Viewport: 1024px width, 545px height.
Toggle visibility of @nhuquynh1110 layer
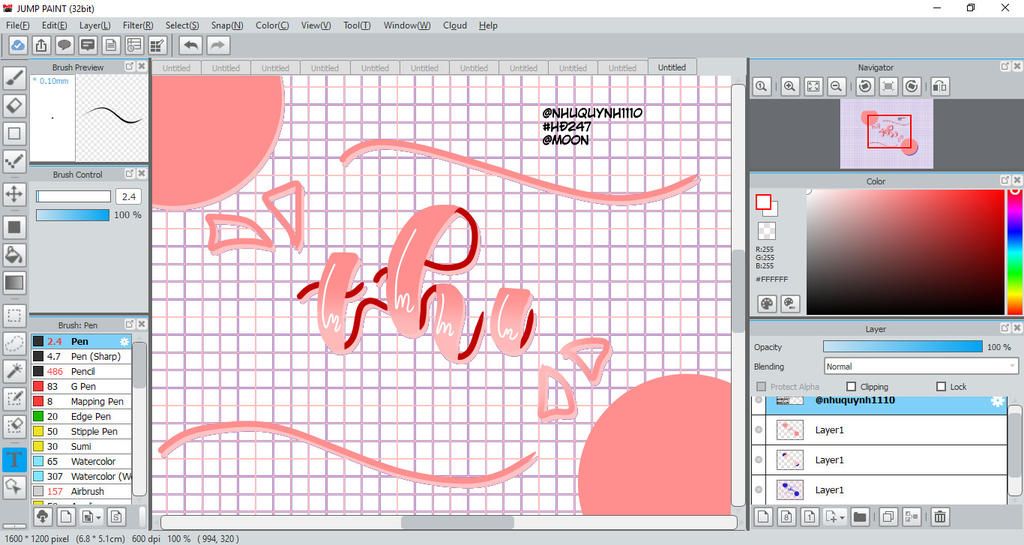tap(759, 400)
